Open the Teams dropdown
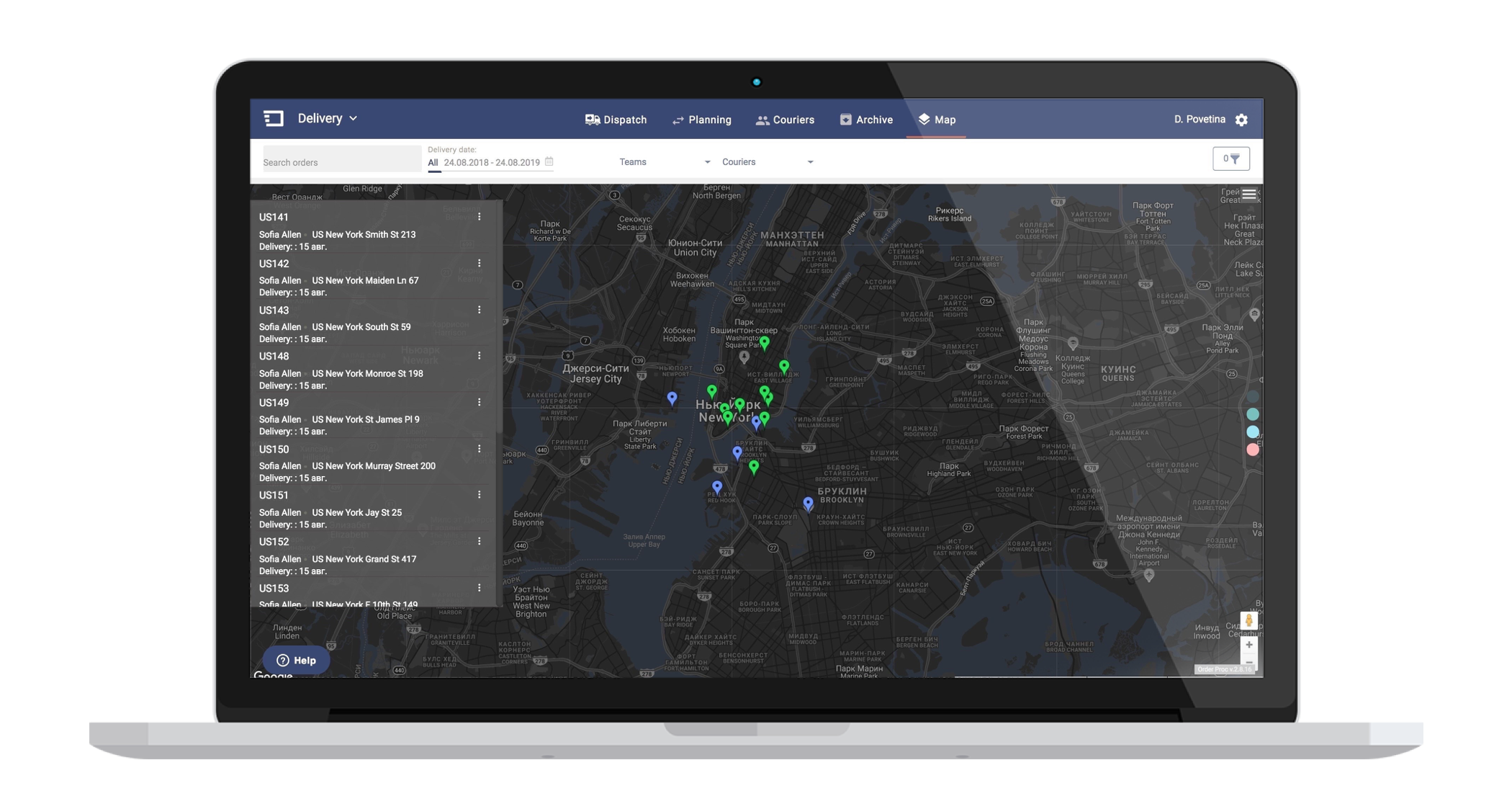This screenshot has width=1512, height=809. click(x=664, y=162)
